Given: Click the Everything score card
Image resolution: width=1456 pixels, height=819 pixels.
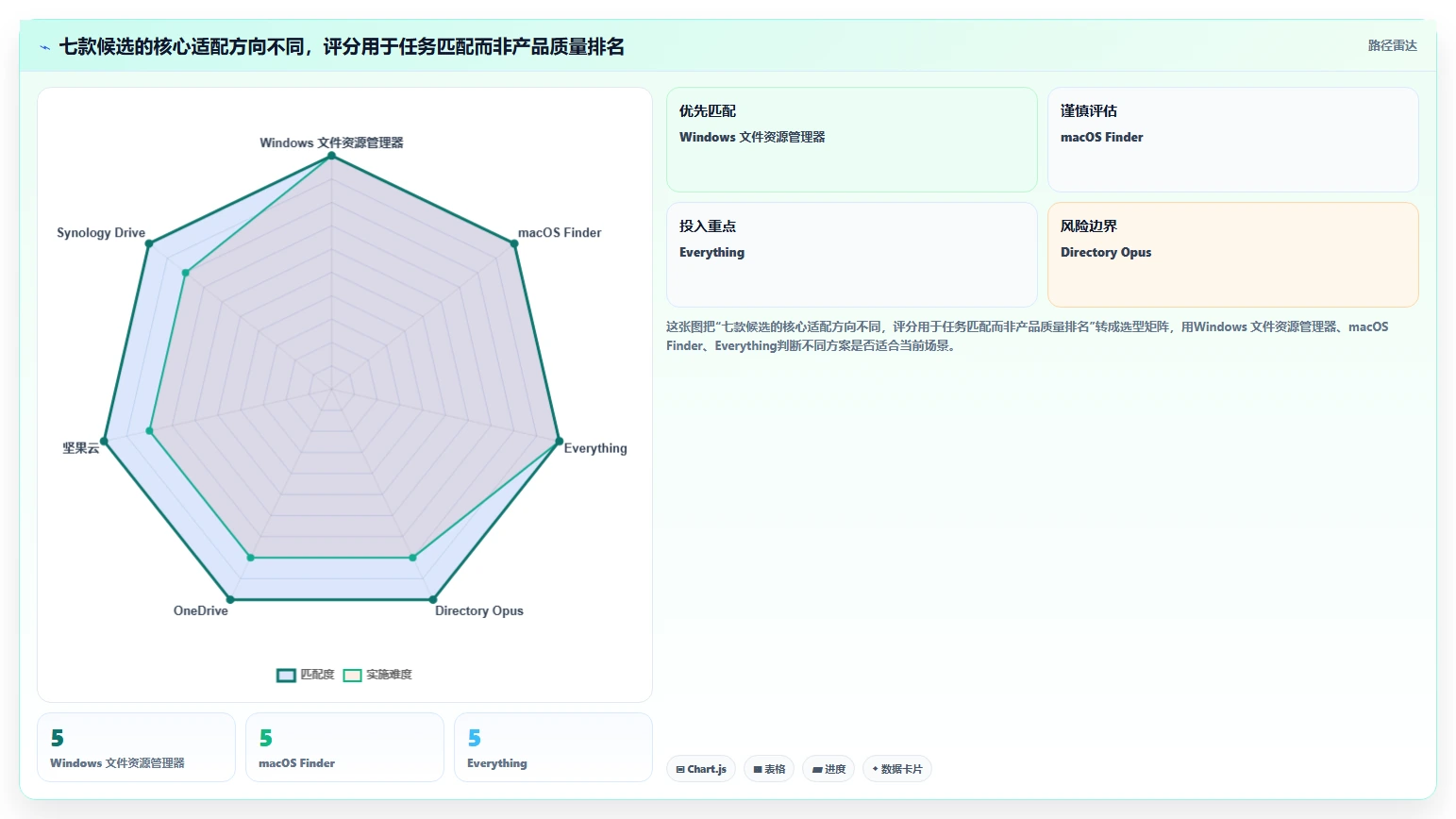Looking at the screenshot, I should tap(553, 747).
